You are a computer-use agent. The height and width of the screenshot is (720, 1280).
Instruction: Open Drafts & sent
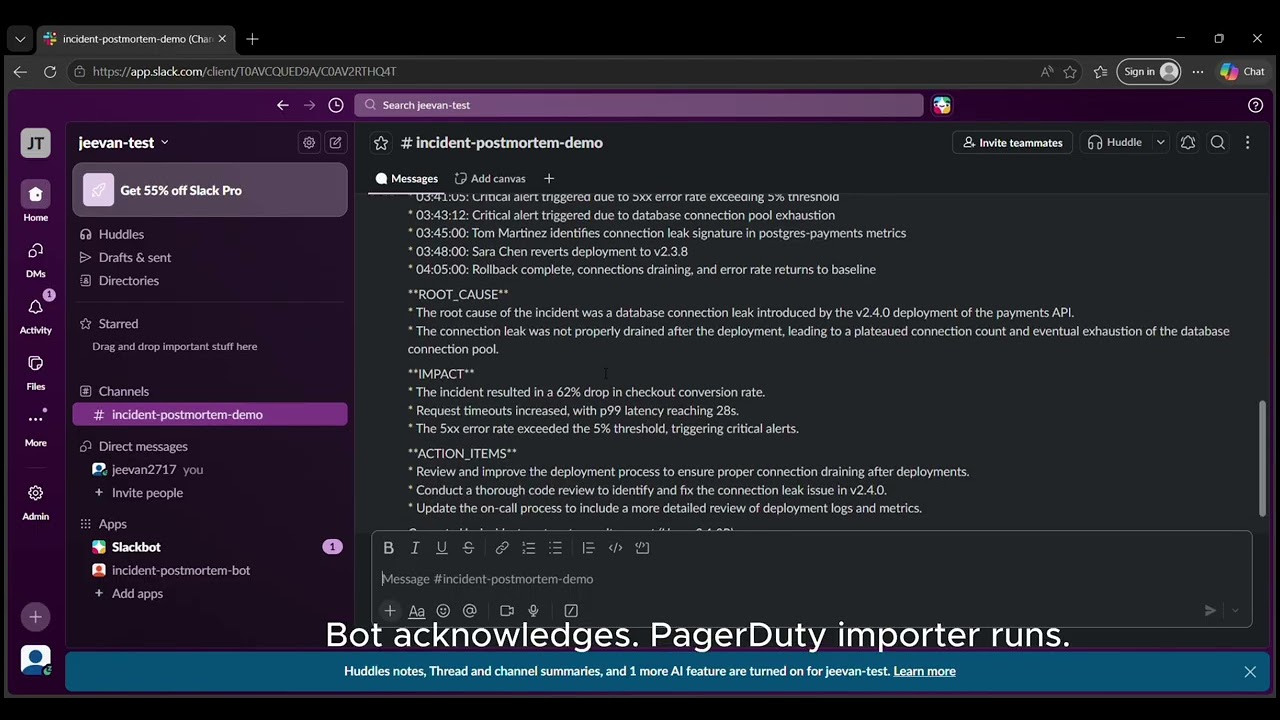pyautogui.click(x=210, y=257)
